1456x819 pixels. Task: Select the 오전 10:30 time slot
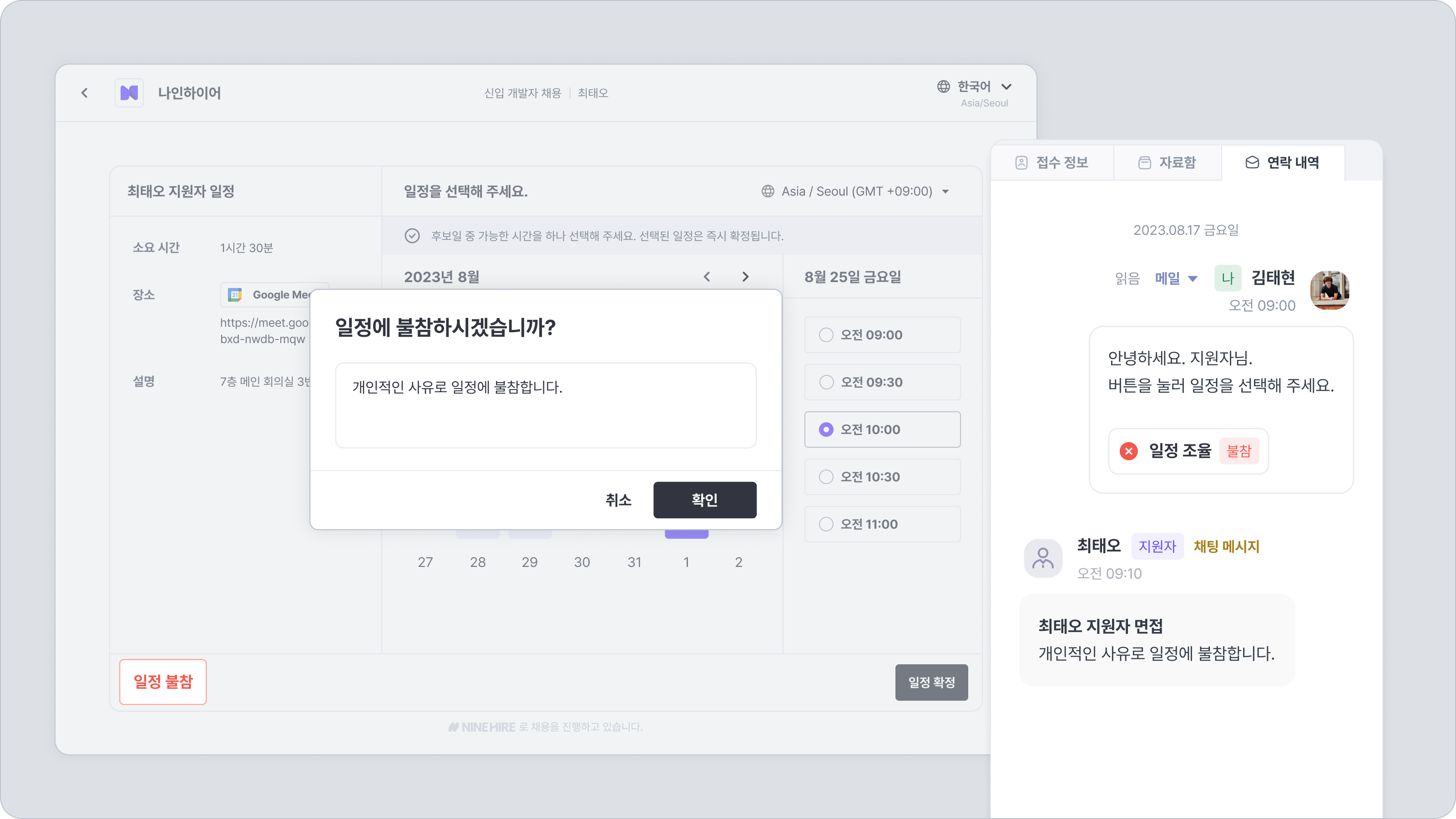pos(882,476)
